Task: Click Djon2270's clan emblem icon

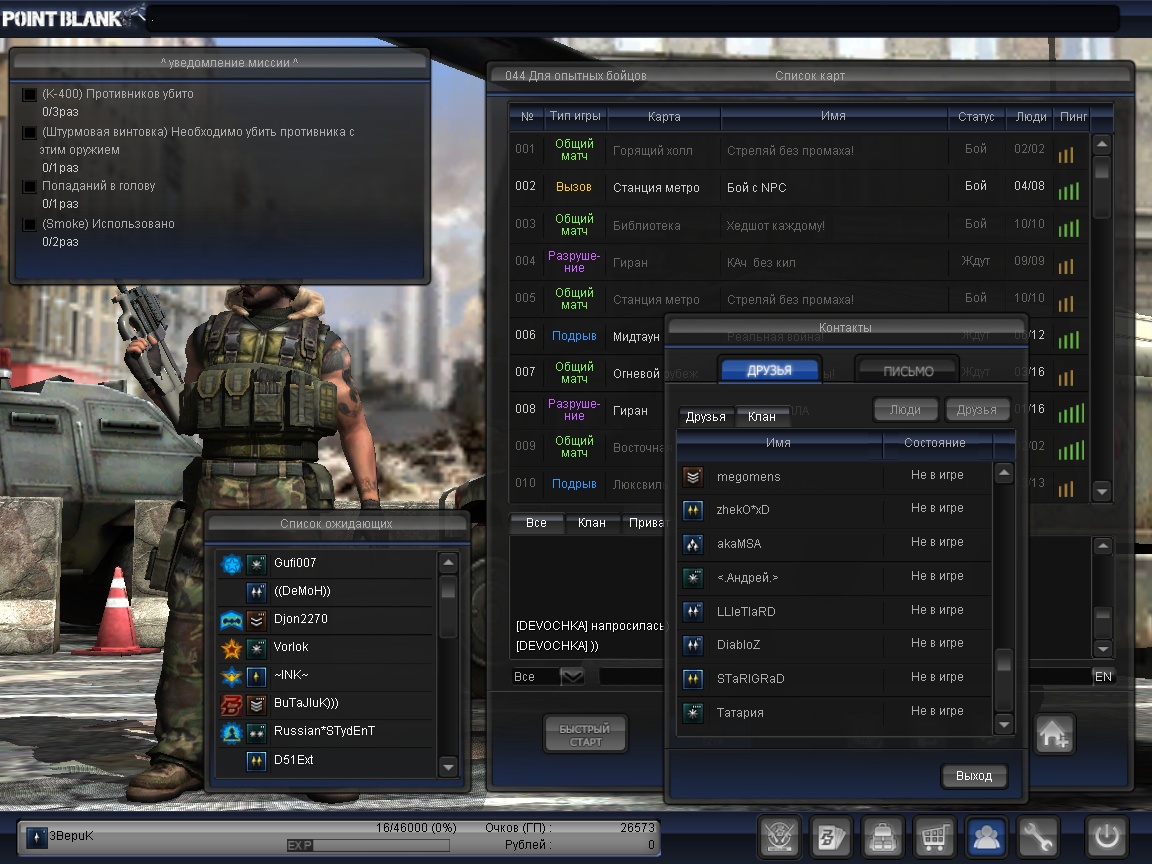Action: point(231,620)
